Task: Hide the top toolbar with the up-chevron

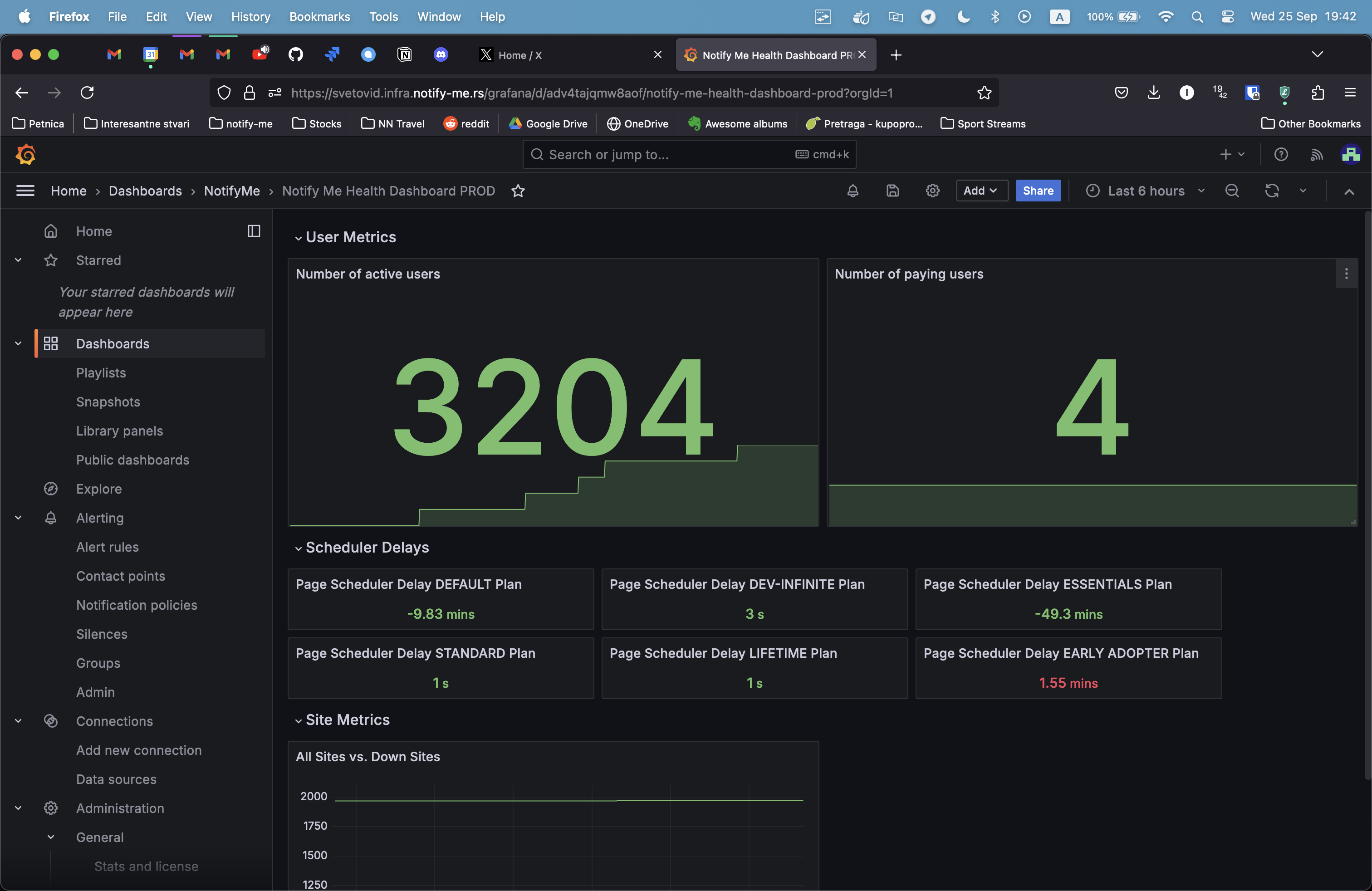Action: coord(1348,192)
